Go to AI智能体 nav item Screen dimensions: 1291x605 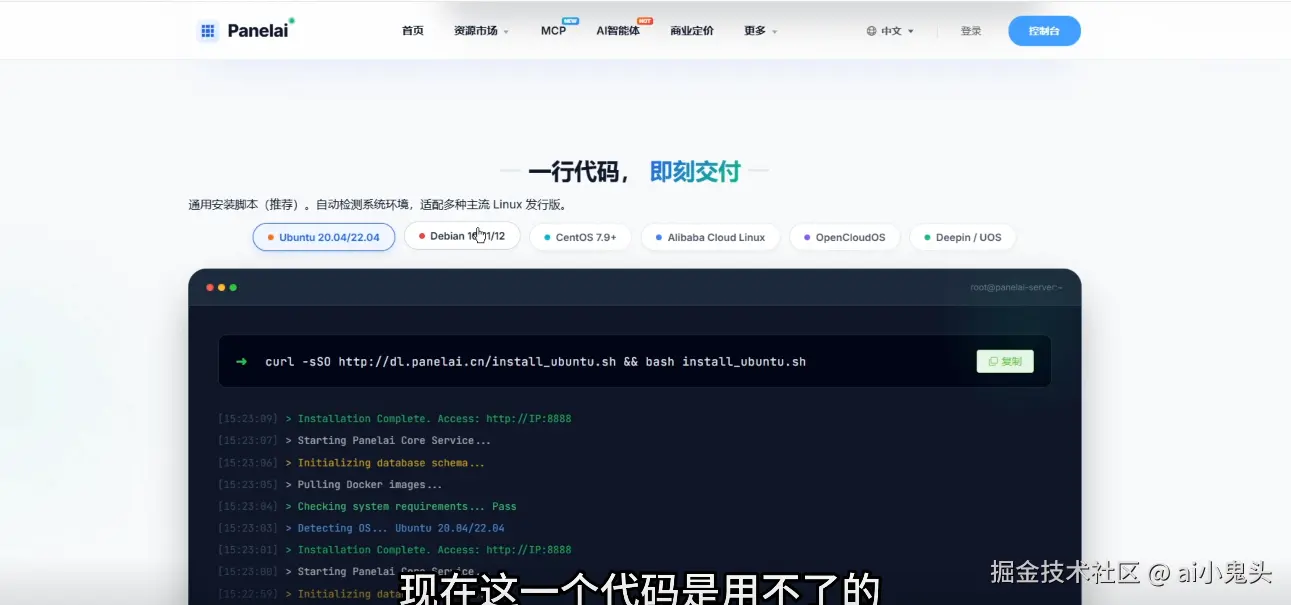tap(618, 31)
